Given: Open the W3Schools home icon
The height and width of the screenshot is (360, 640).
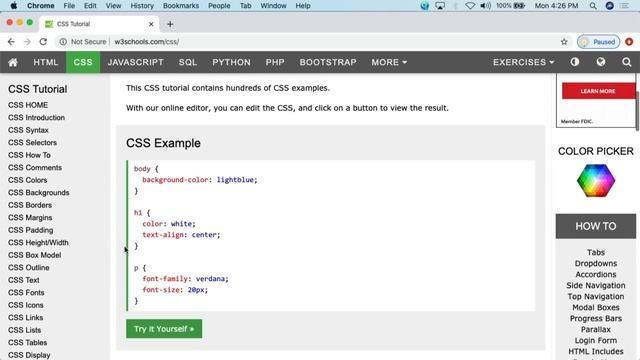Looking at the screenshot, I should point(13,62).
